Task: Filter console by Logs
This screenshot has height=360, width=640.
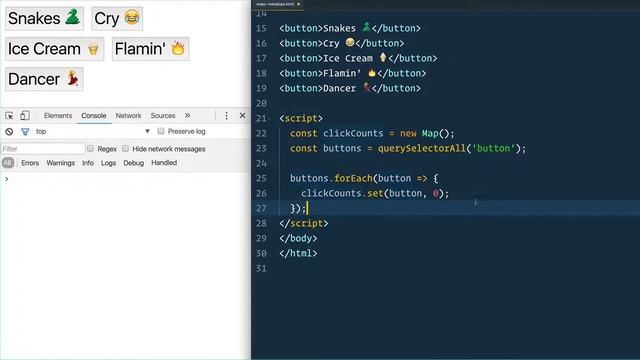Action: pyautogui.click(x=109, y=163)
